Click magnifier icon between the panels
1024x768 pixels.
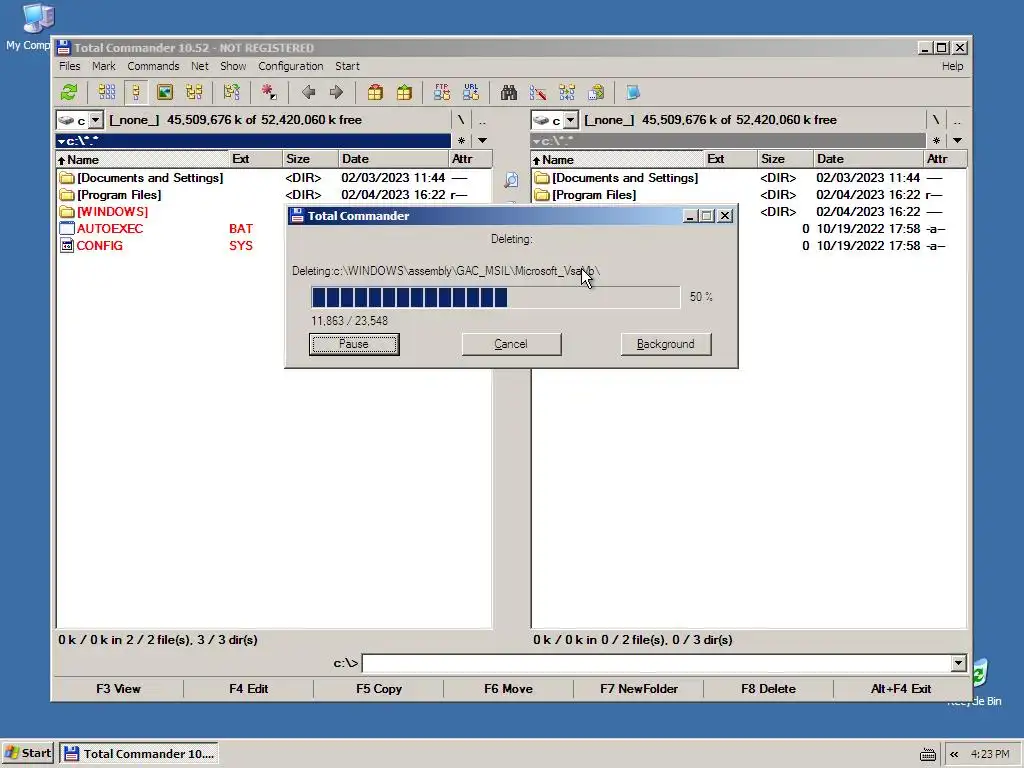511,180
